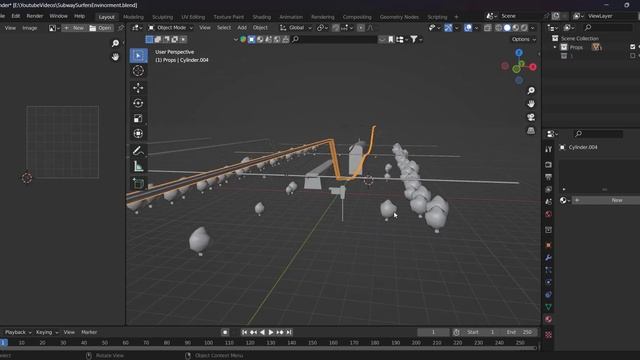This screenshot has height=360, width=640.
Task: Switch to Material Preview shading
Action: point(516,28)
